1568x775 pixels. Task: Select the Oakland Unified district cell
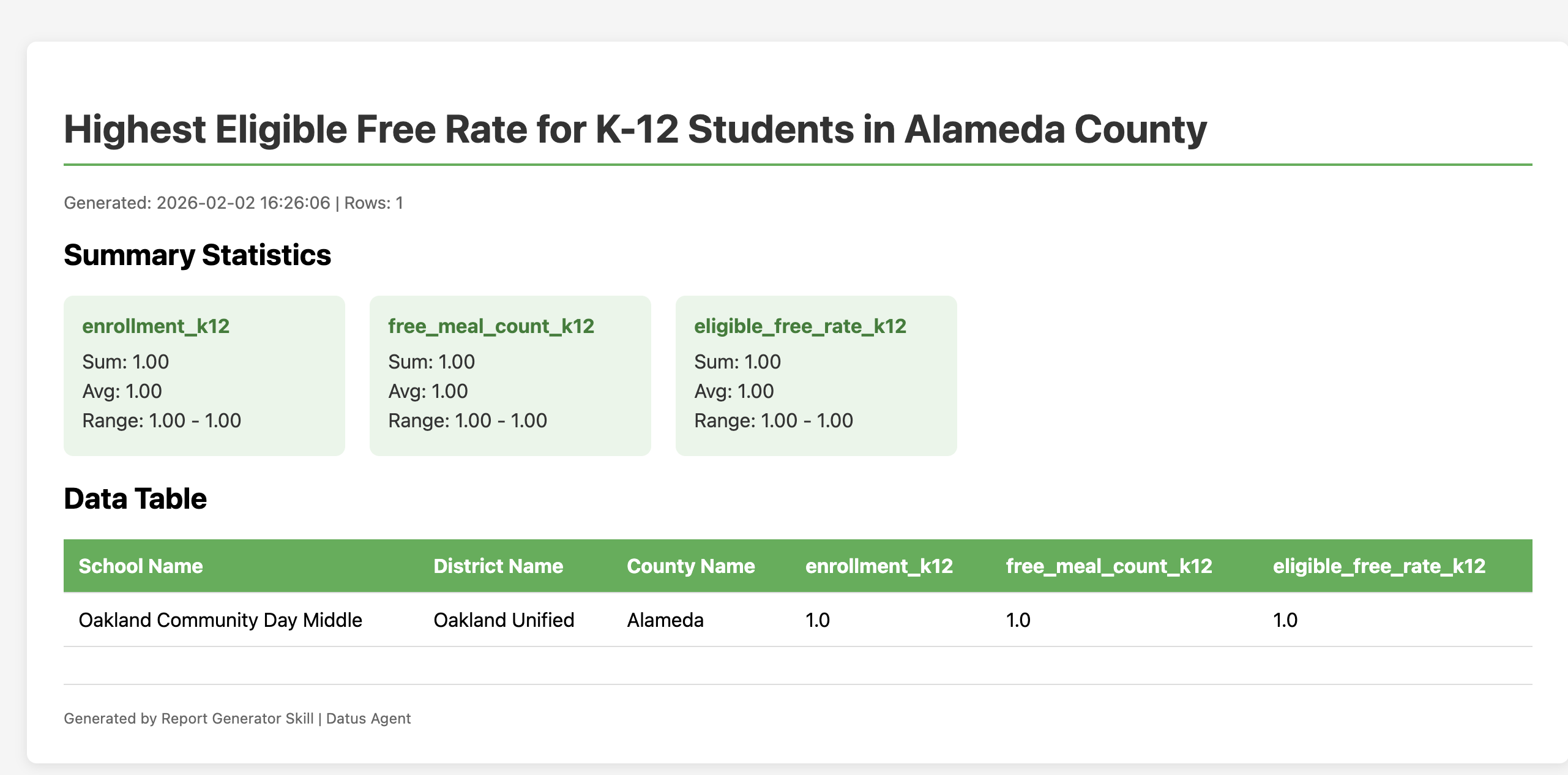504,620
